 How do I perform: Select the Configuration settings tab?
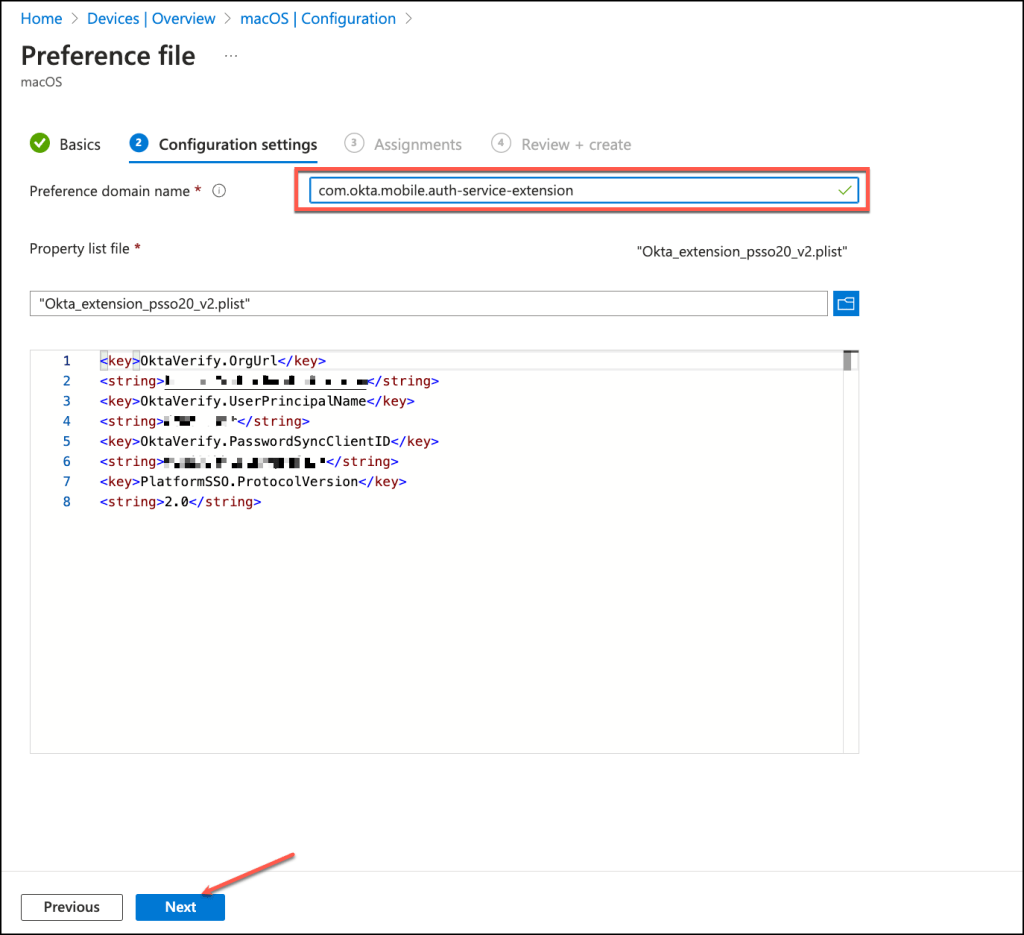[x=237, y=144]
